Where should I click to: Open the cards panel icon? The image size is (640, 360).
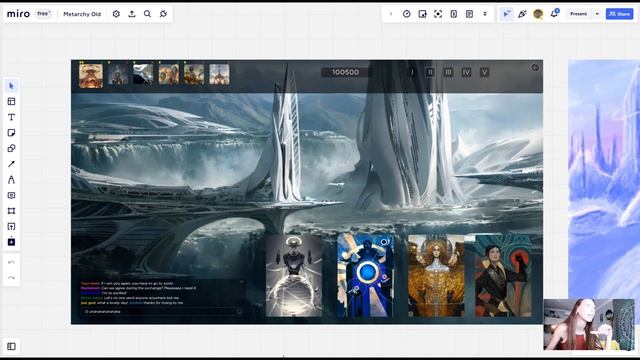pos(454,14)
